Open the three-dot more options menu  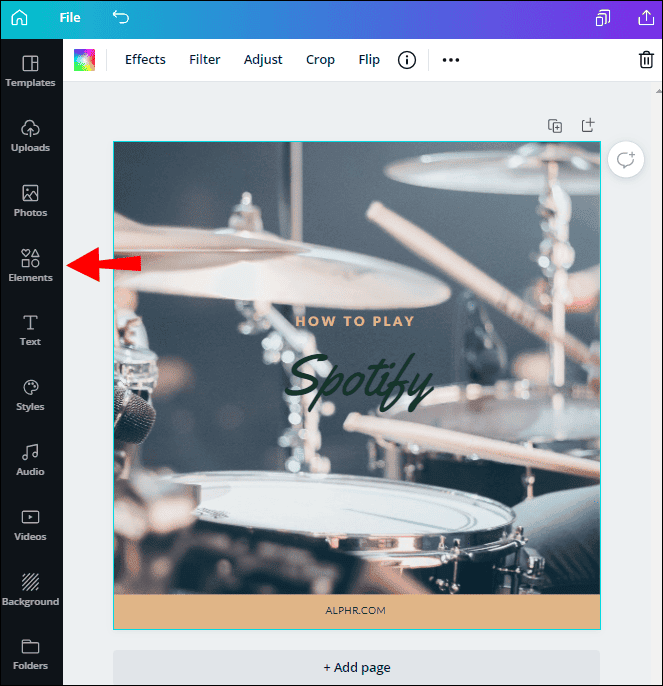(x=451, y=60)
